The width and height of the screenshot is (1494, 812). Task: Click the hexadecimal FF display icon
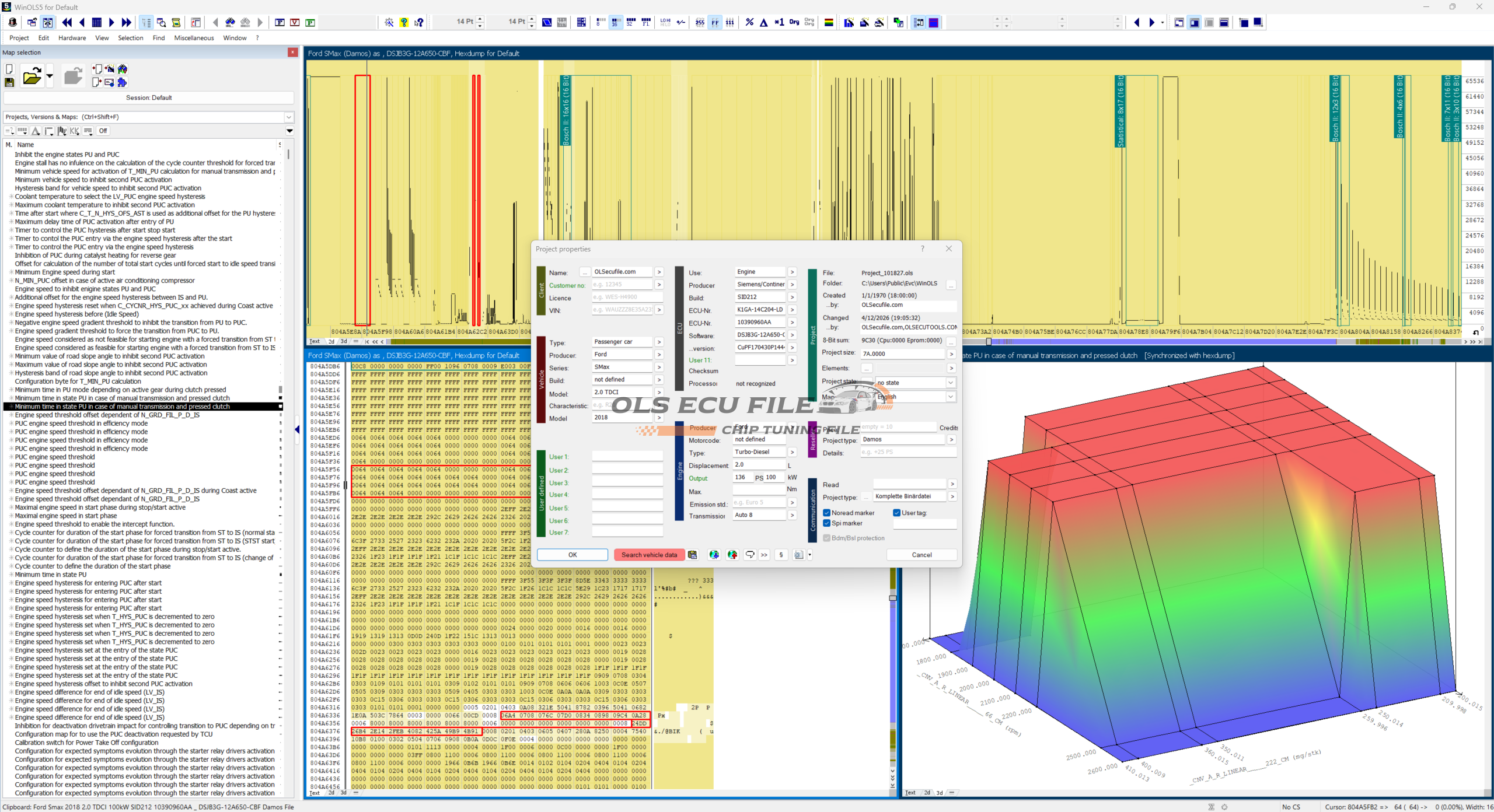[715, 23]
